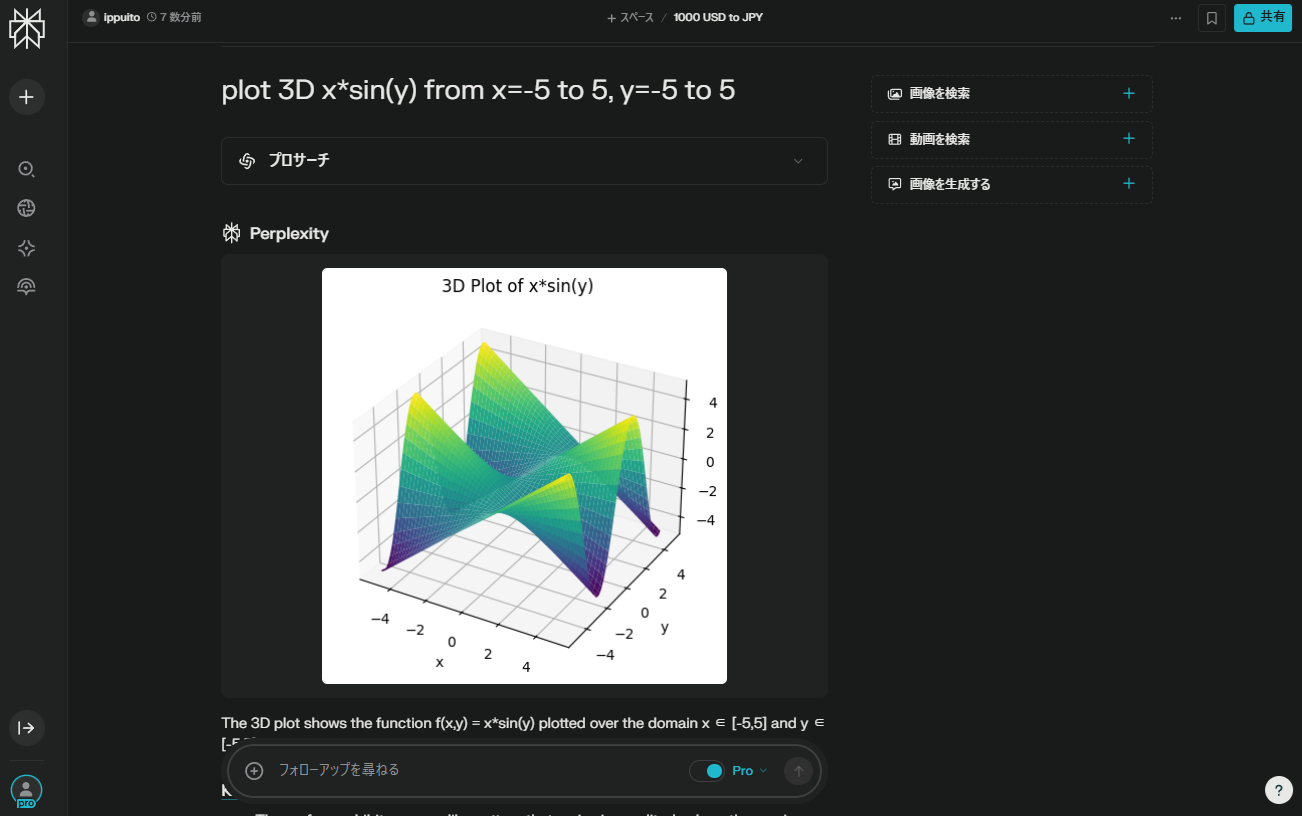
Task: Click the attach plus icon in the follow-up bar
Action: [253, 770]
